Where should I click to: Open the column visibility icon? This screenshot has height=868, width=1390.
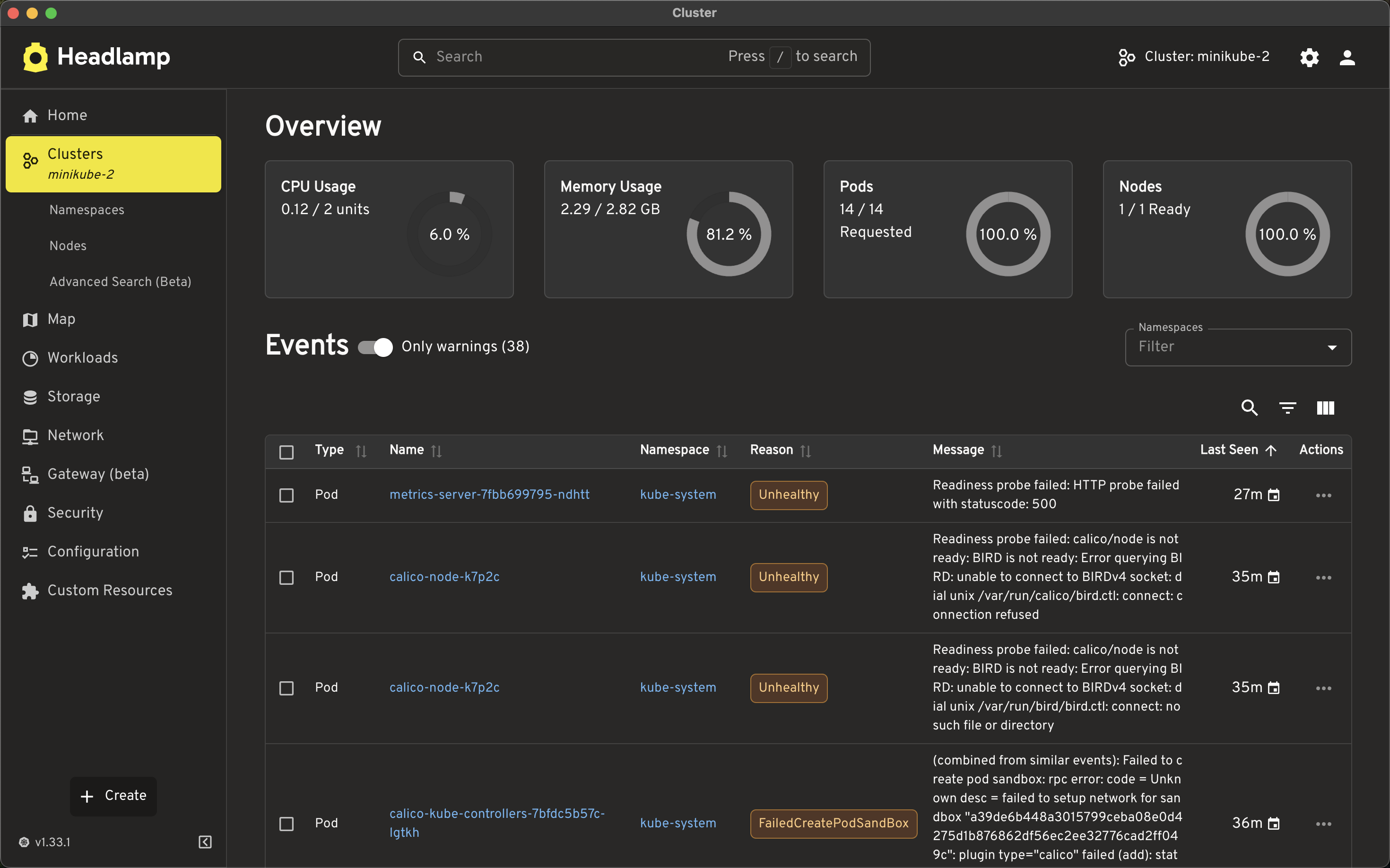point(1325,408)
